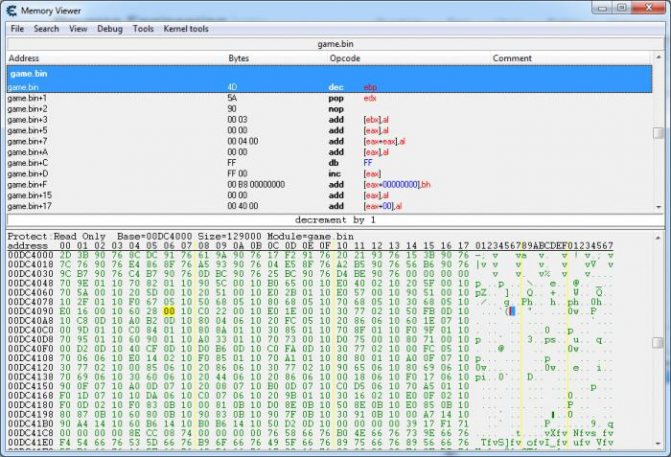Select the game.bin+3 disassembly row
Screen dimensions: 671x457
coord(330,120)
